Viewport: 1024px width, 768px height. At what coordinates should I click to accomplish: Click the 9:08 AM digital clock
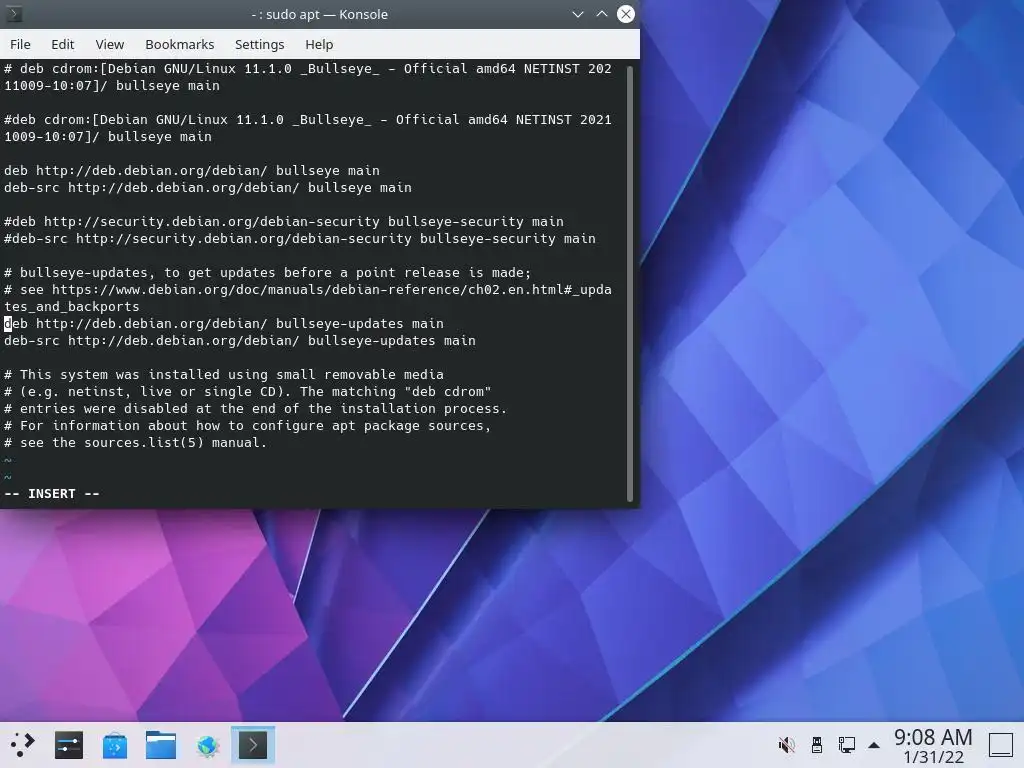tap(933, 737)
